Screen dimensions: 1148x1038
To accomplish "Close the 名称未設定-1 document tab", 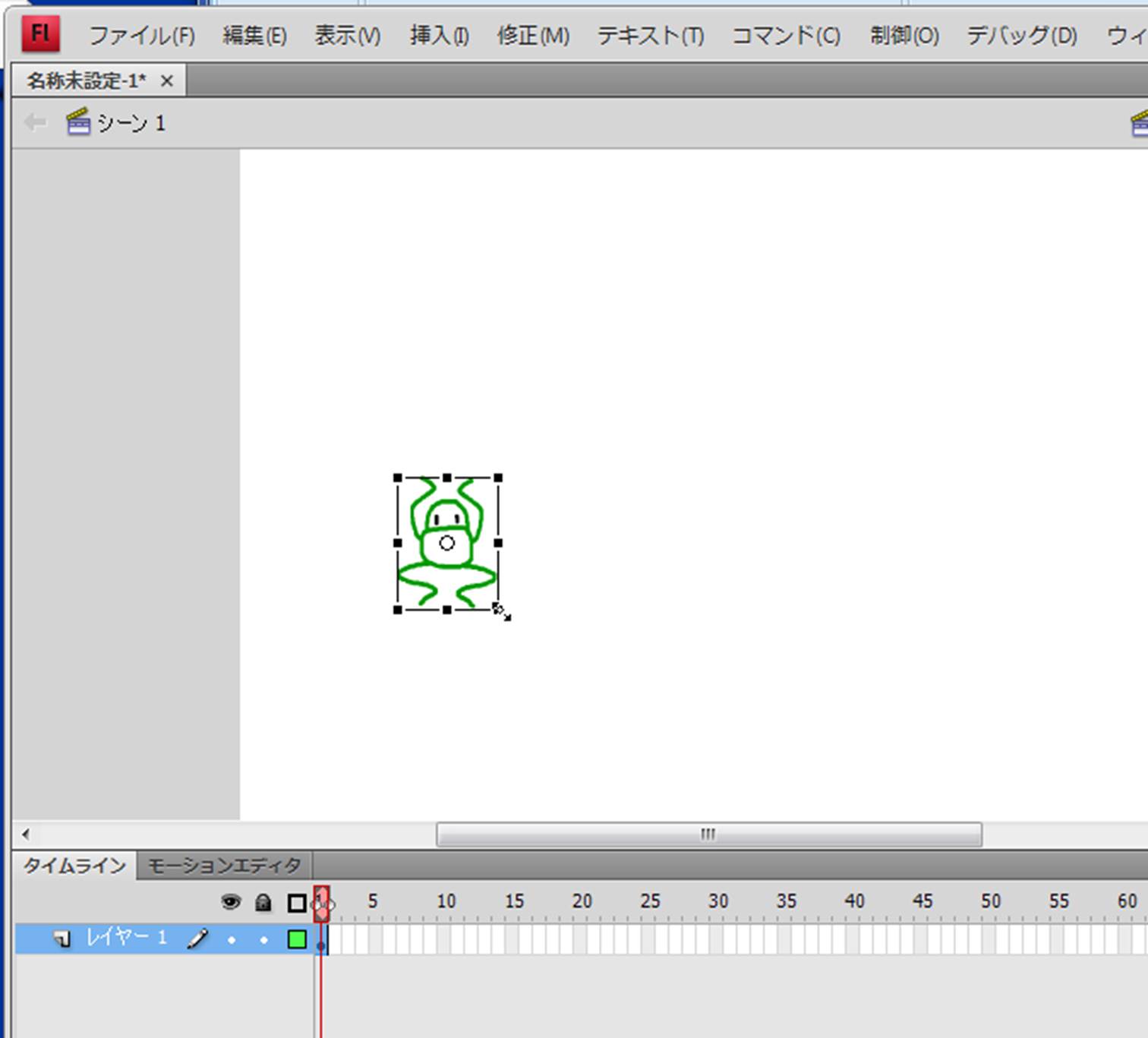I will tap(167, 80).
